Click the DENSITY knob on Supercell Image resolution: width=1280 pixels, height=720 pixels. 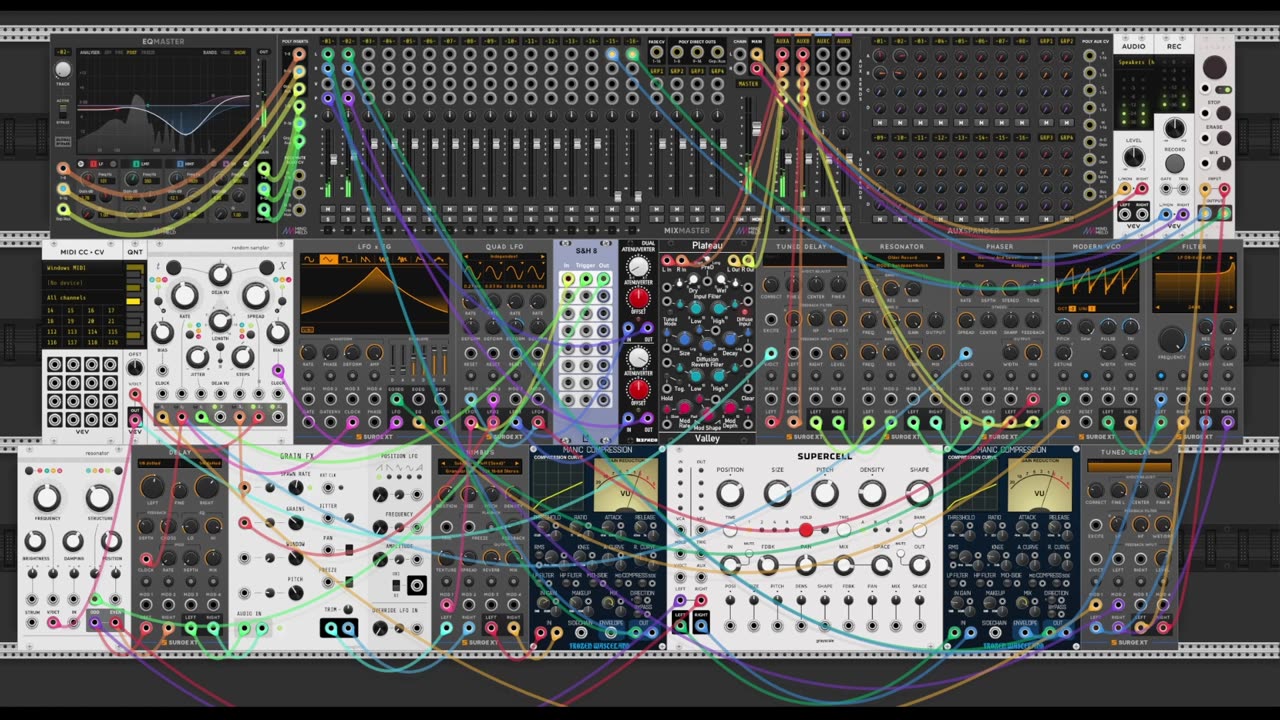872,492
